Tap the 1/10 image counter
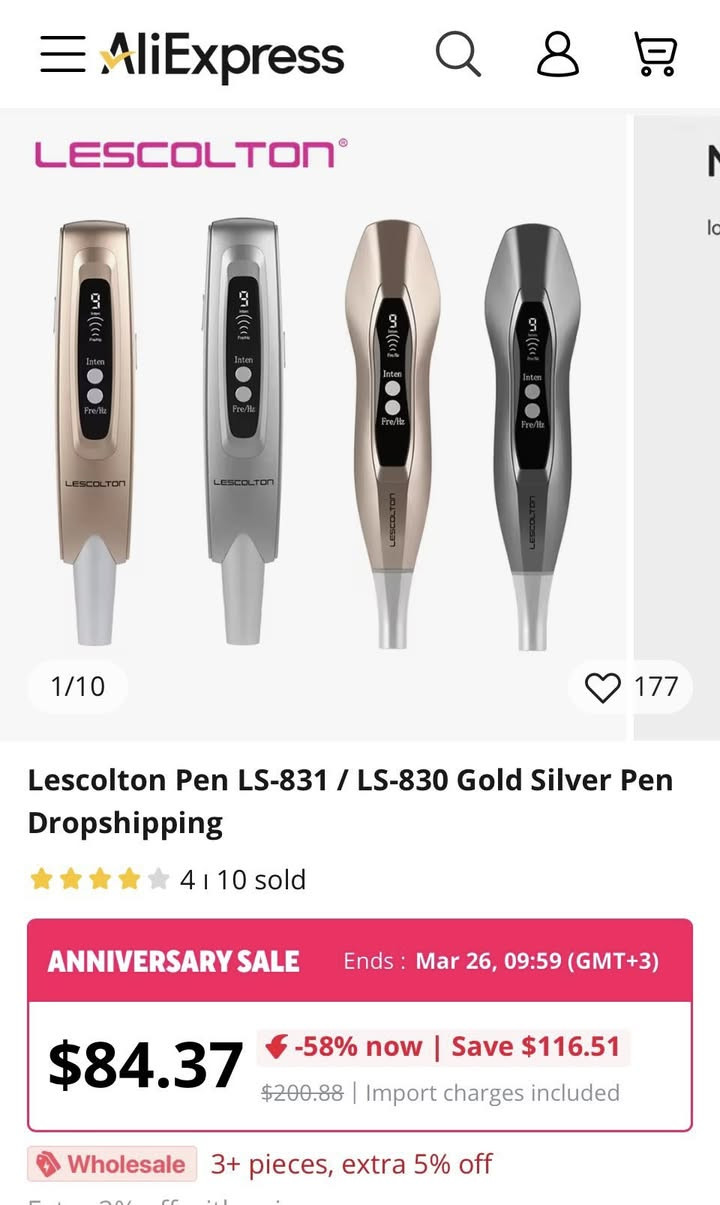 tap(77, 687)
